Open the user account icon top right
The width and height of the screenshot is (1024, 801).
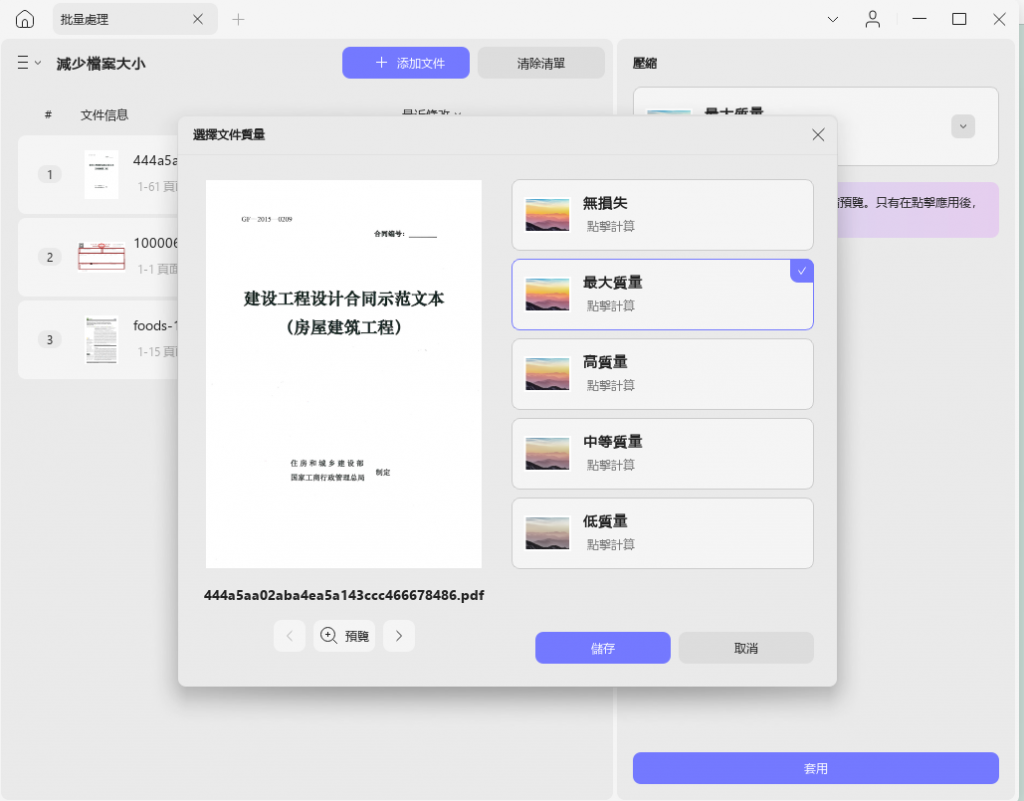pos(872,19)
